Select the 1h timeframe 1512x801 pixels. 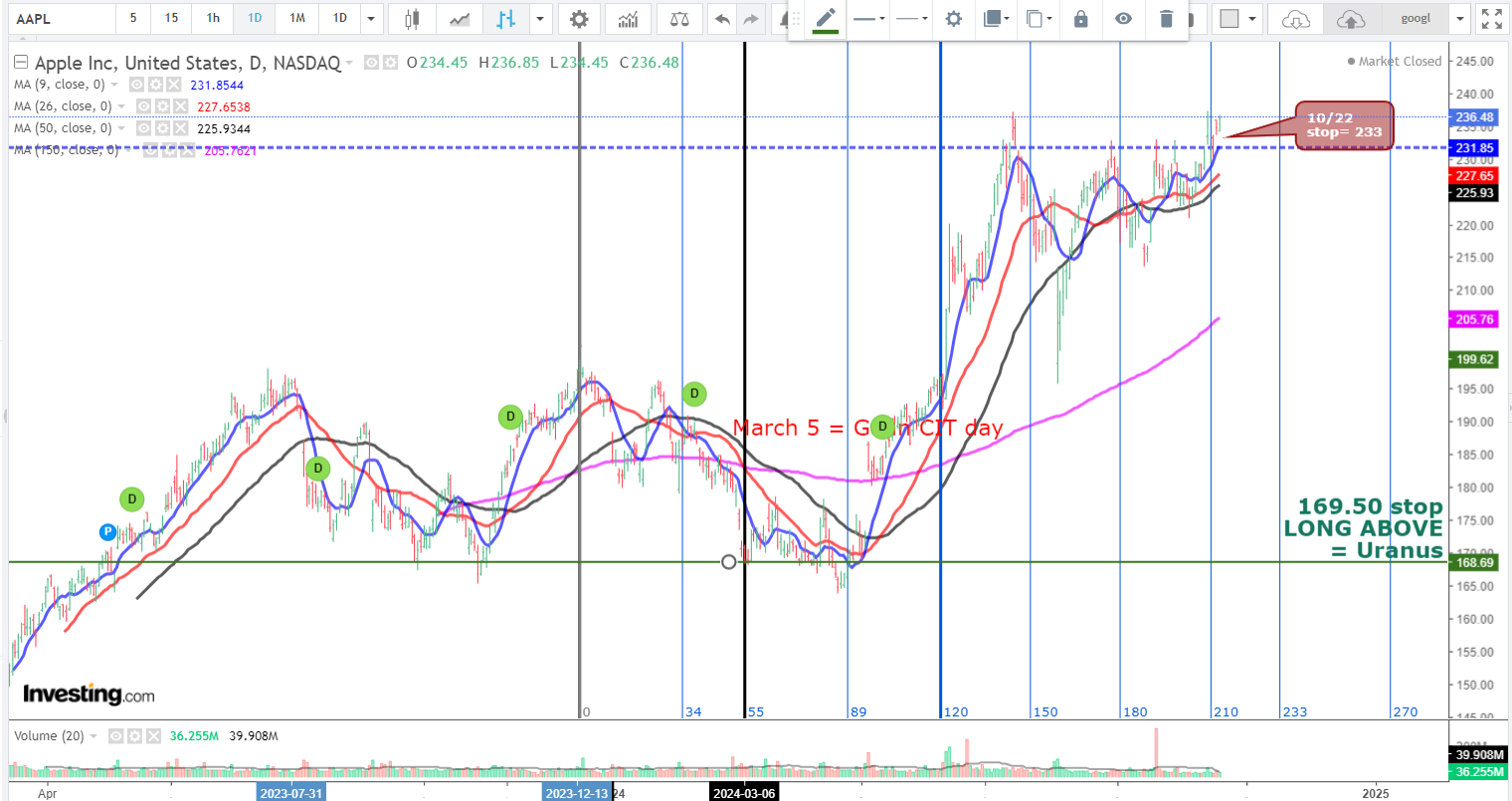coord(213,18)
